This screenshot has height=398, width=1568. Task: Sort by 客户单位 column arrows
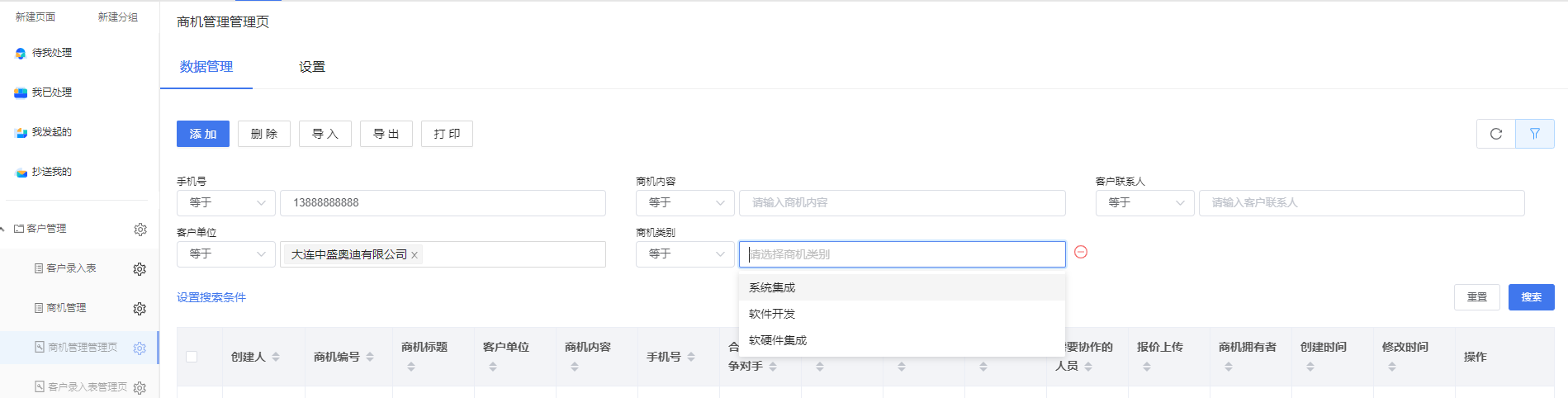pyautogui.click(x=493, y=367)
